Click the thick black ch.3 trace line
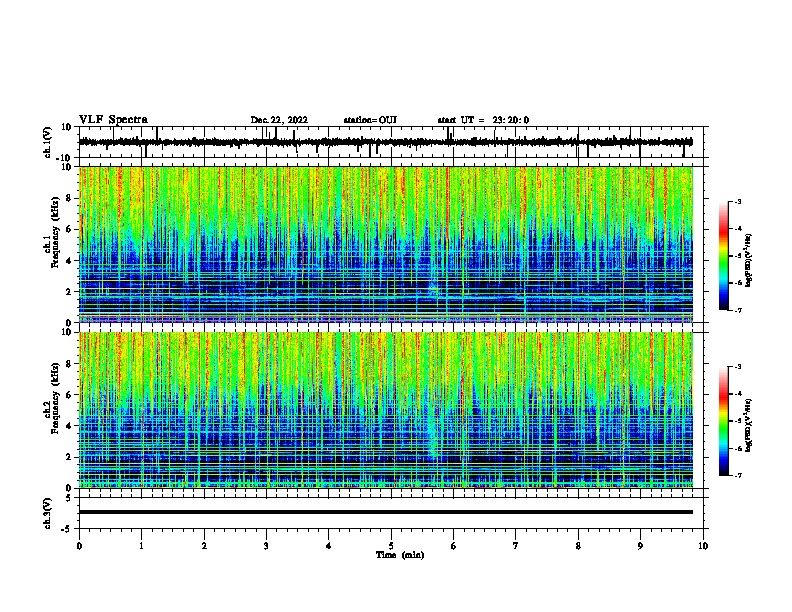This screenshot has height=612, width=792. coord(386,512)
